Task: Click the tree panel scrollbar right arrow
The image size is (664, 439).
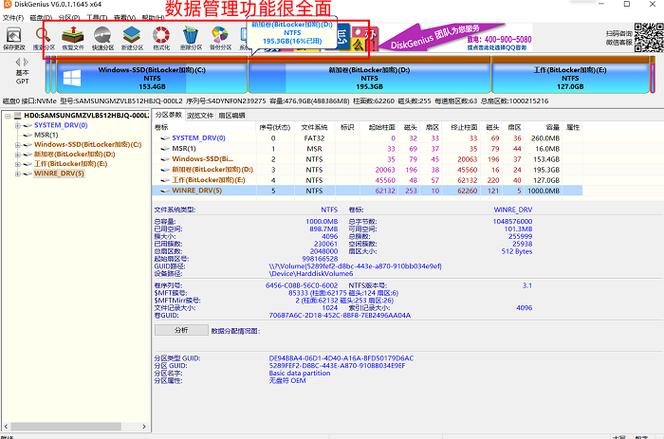Action: click(144, 427)
